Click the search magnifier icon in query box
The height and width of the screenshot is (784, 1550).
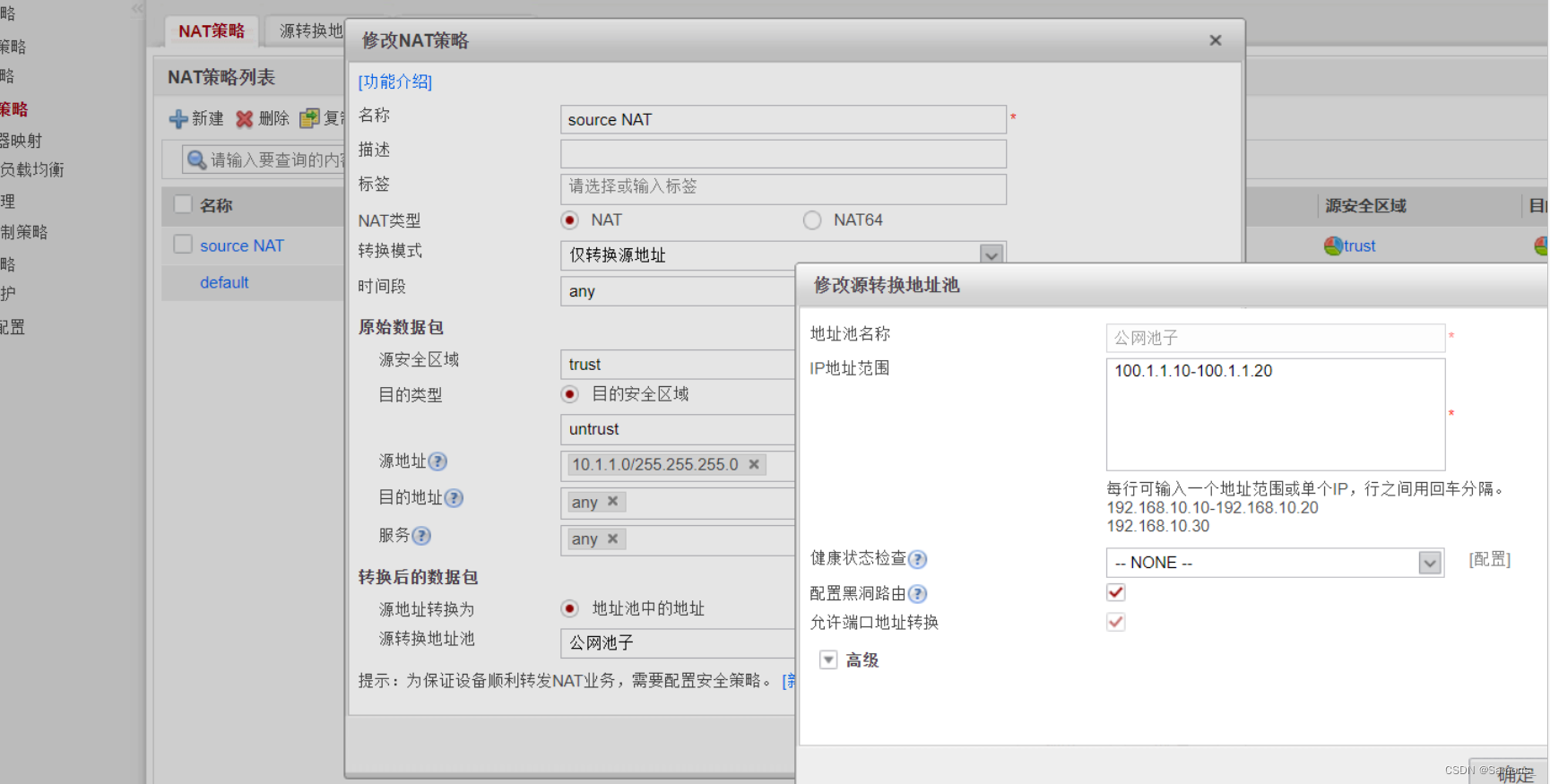(196, 159)
